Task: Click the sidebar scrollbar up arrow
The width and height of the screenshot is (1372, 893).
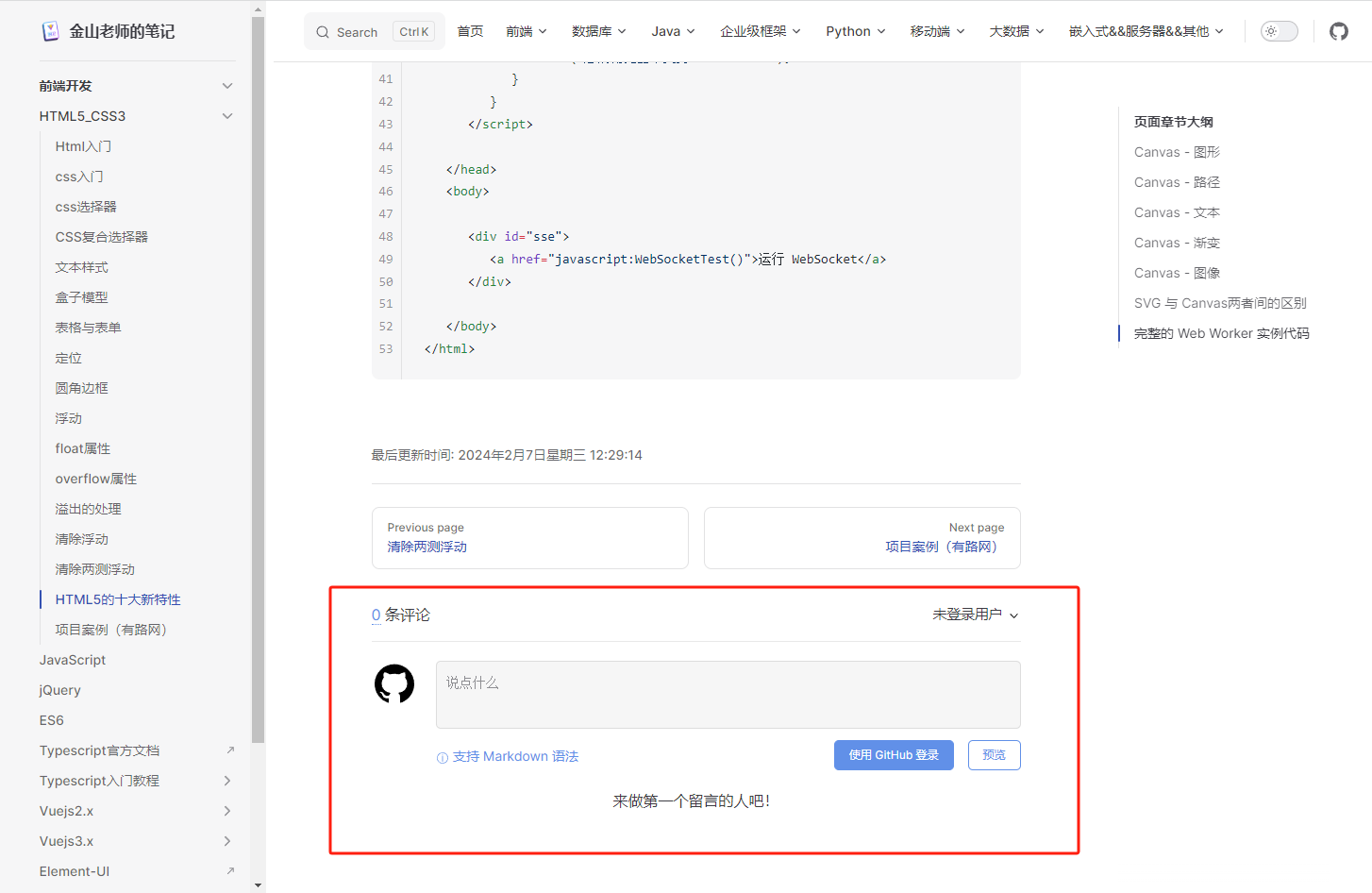Action: 259,9
